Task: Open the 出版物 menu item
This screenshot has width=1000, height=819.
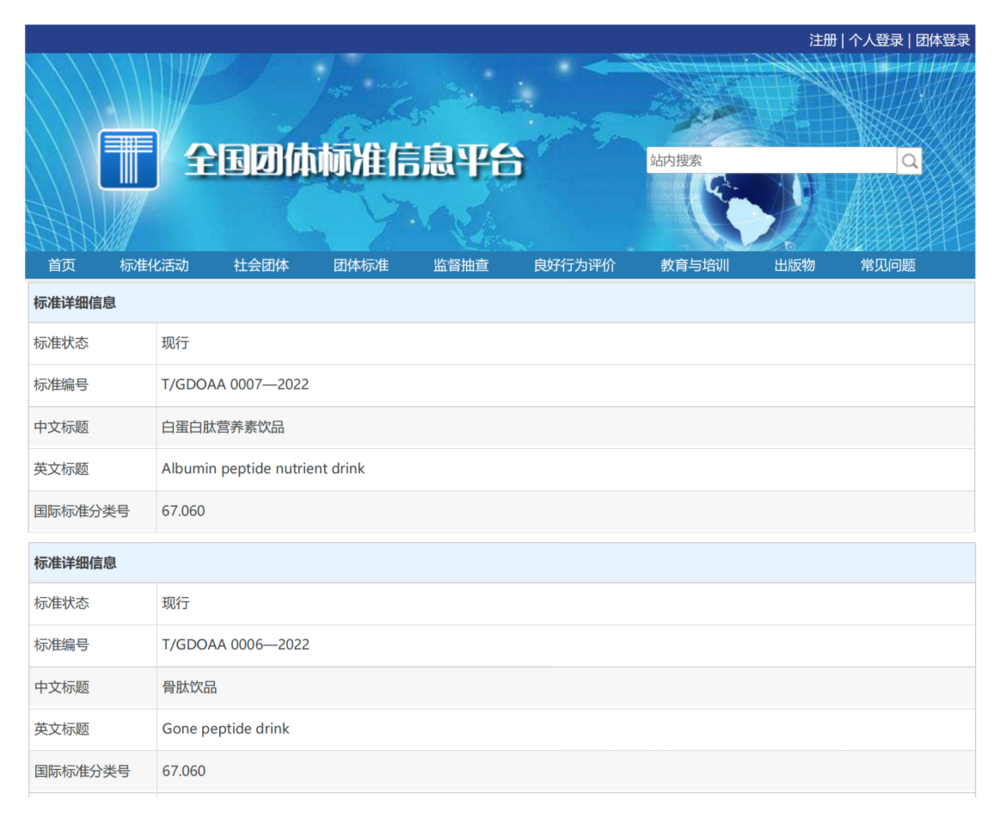Action: point(795,265)
